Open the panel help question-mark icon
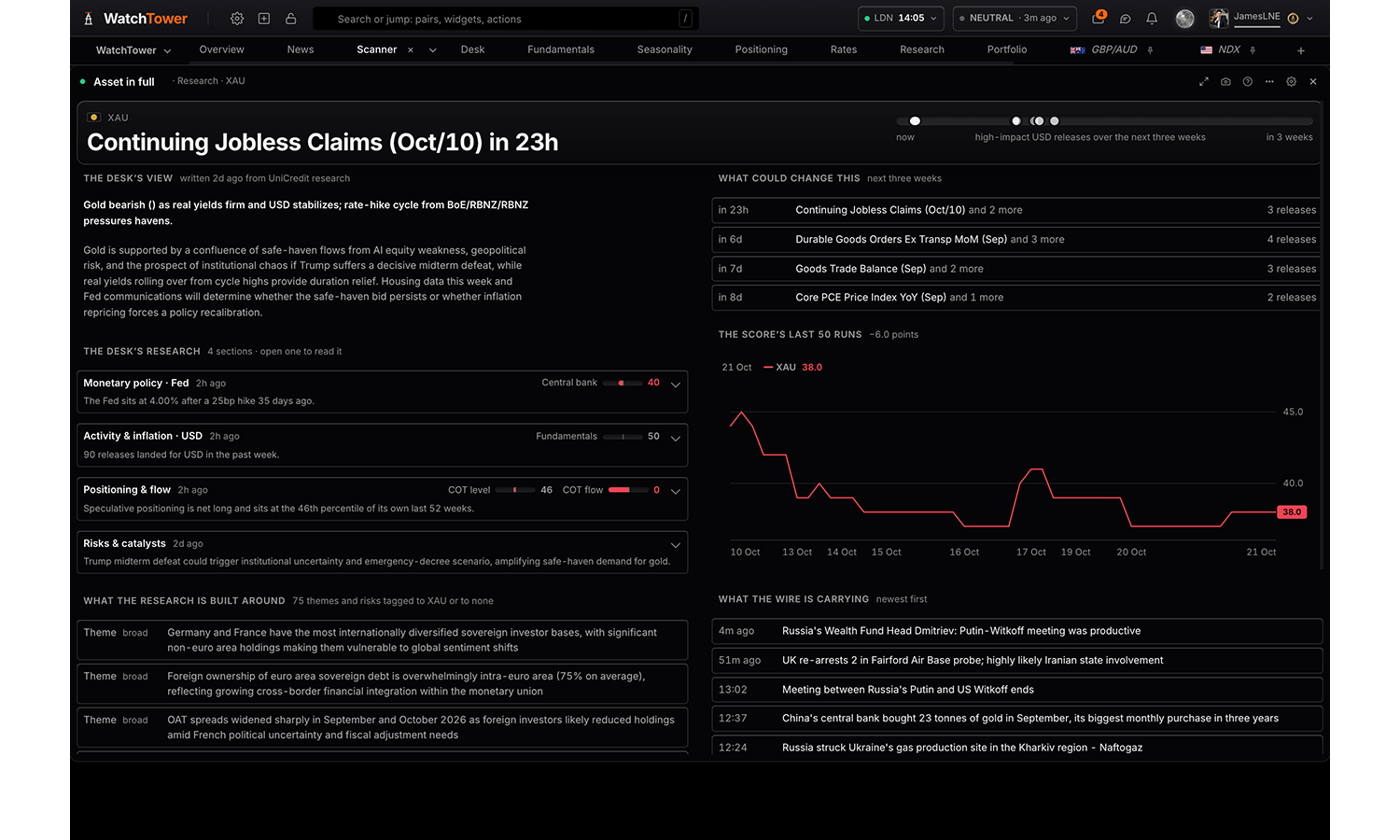The image size is (1400, 840). coord(1248,82)
